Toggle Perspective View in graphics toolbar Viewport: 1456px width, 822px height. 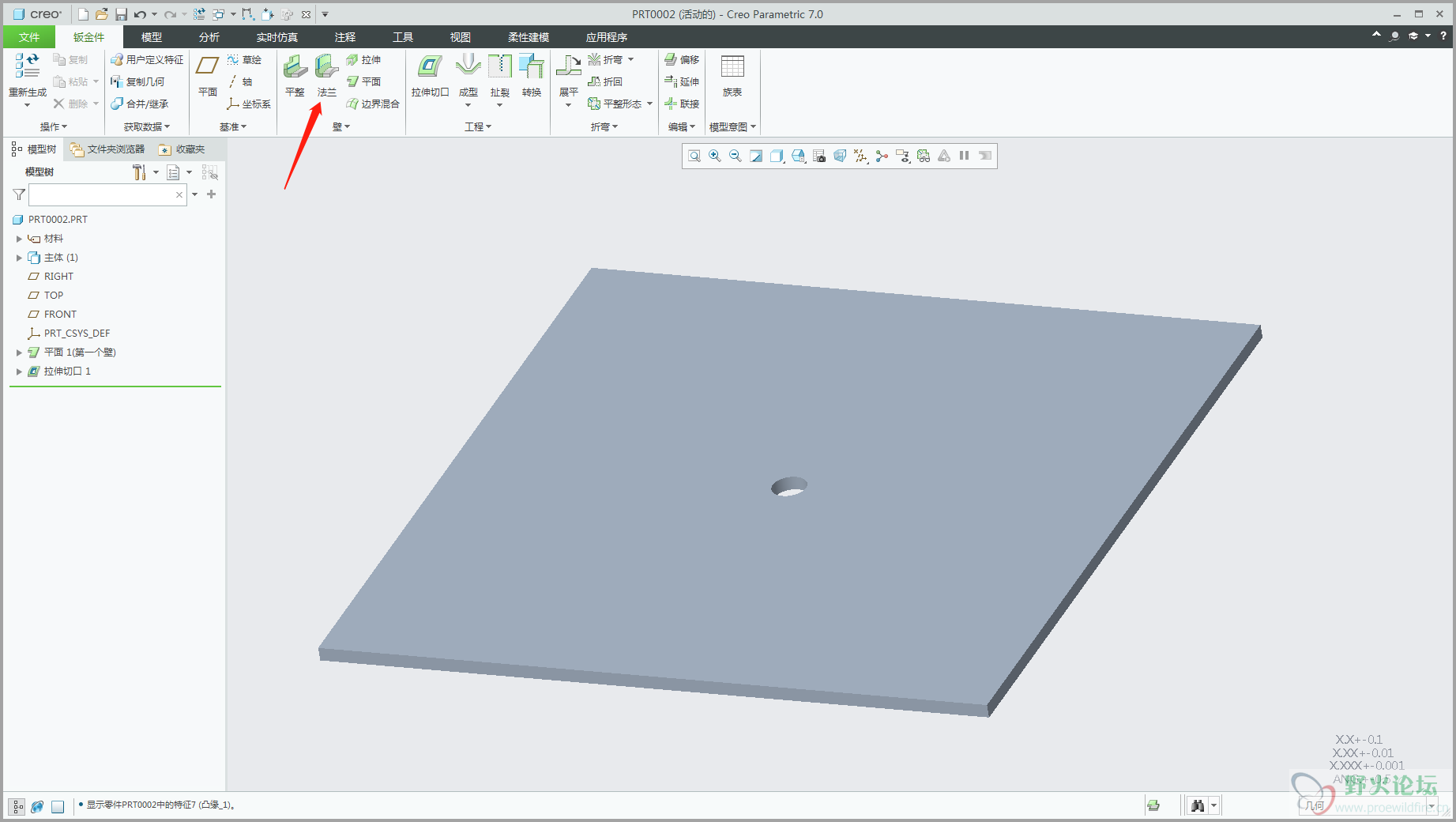[840, 156]
